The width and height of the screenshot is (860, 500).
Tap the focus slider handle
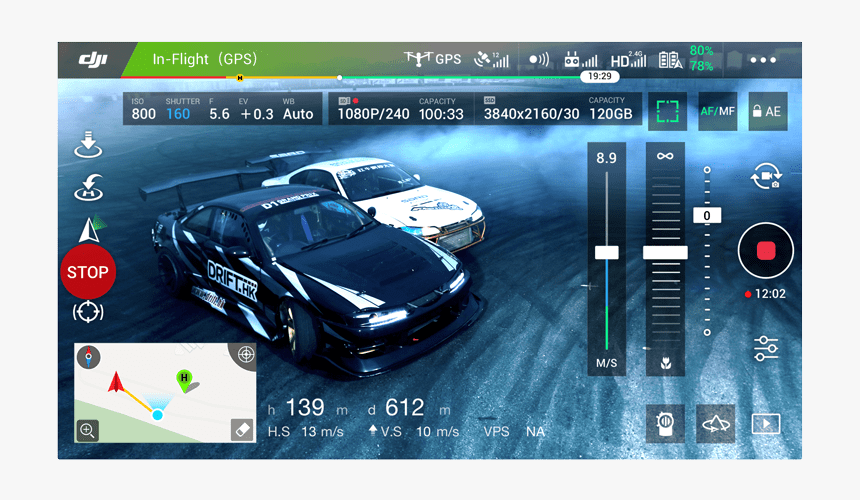pos(665,253)
